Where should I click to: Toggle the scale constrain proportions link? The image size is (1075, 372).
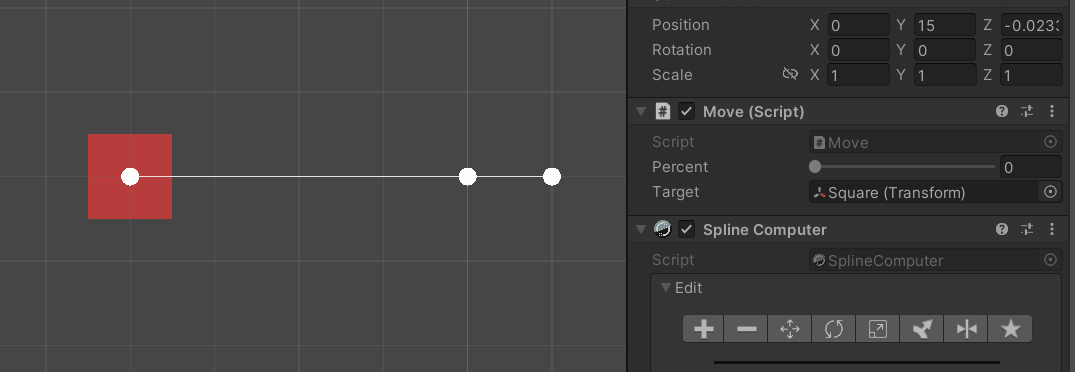[x=790, y=74]
